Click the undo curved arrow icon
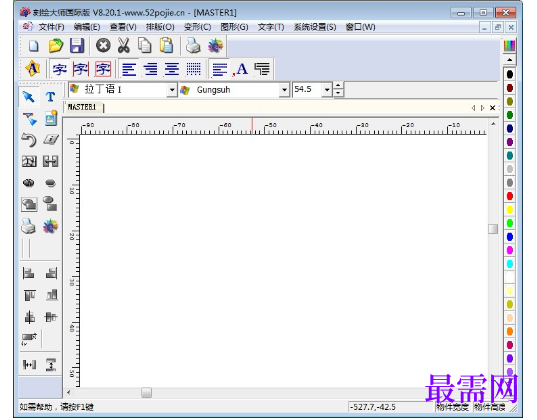Viewport: 537px width, 420px height. tap(29, 140)
